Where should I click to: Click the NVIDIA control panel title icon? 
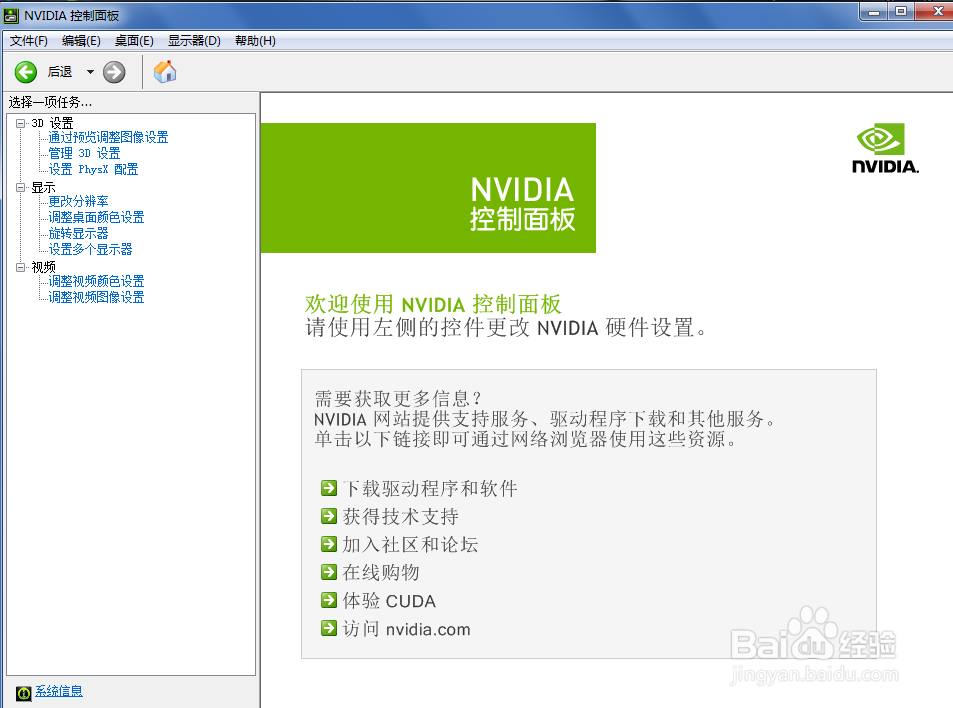(12, 15)
